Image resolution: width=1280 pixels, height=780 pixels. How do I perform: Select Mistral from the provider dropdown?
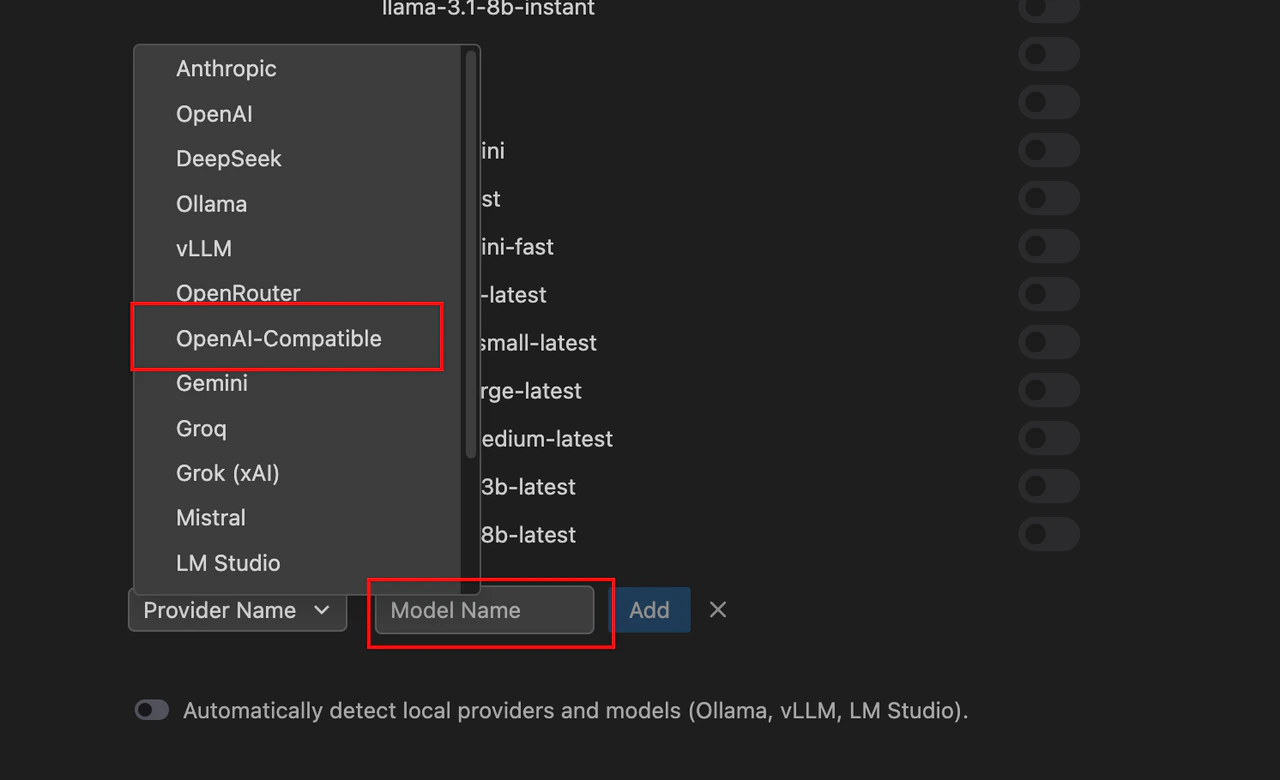pyautogui.click(x=298, y=518)
